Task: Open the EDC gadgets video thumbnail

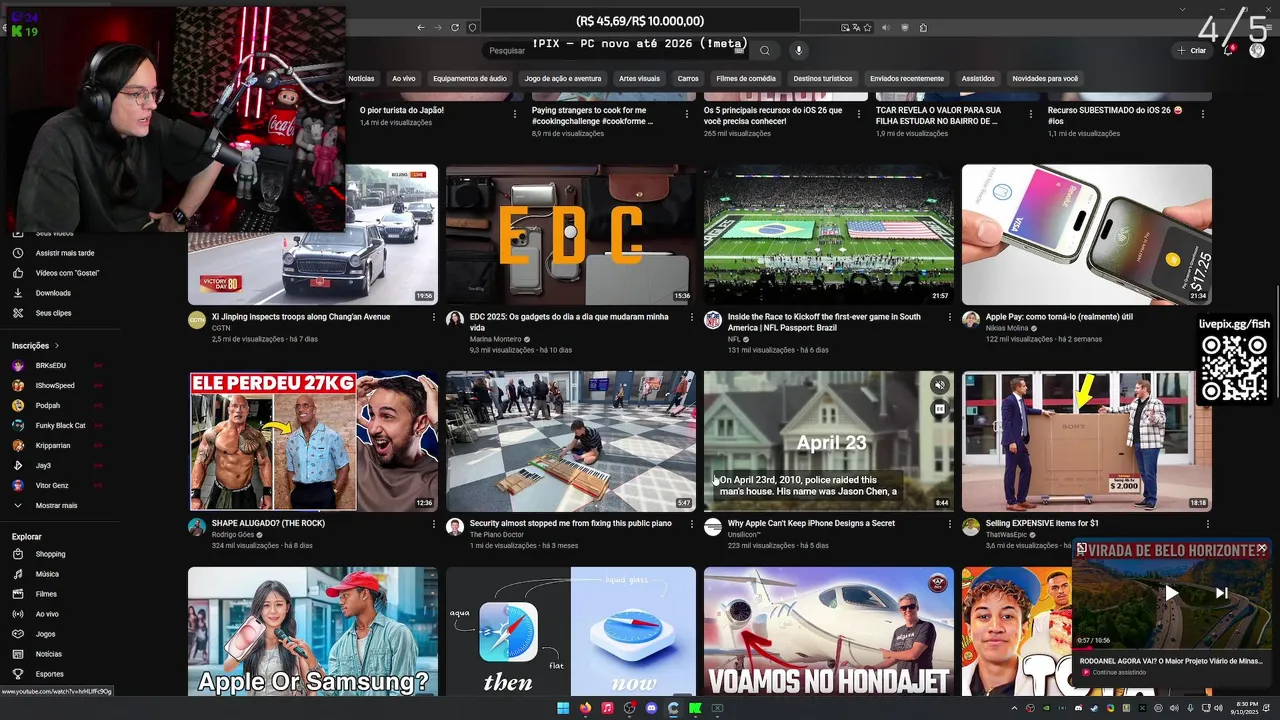Action: [570, 235]
